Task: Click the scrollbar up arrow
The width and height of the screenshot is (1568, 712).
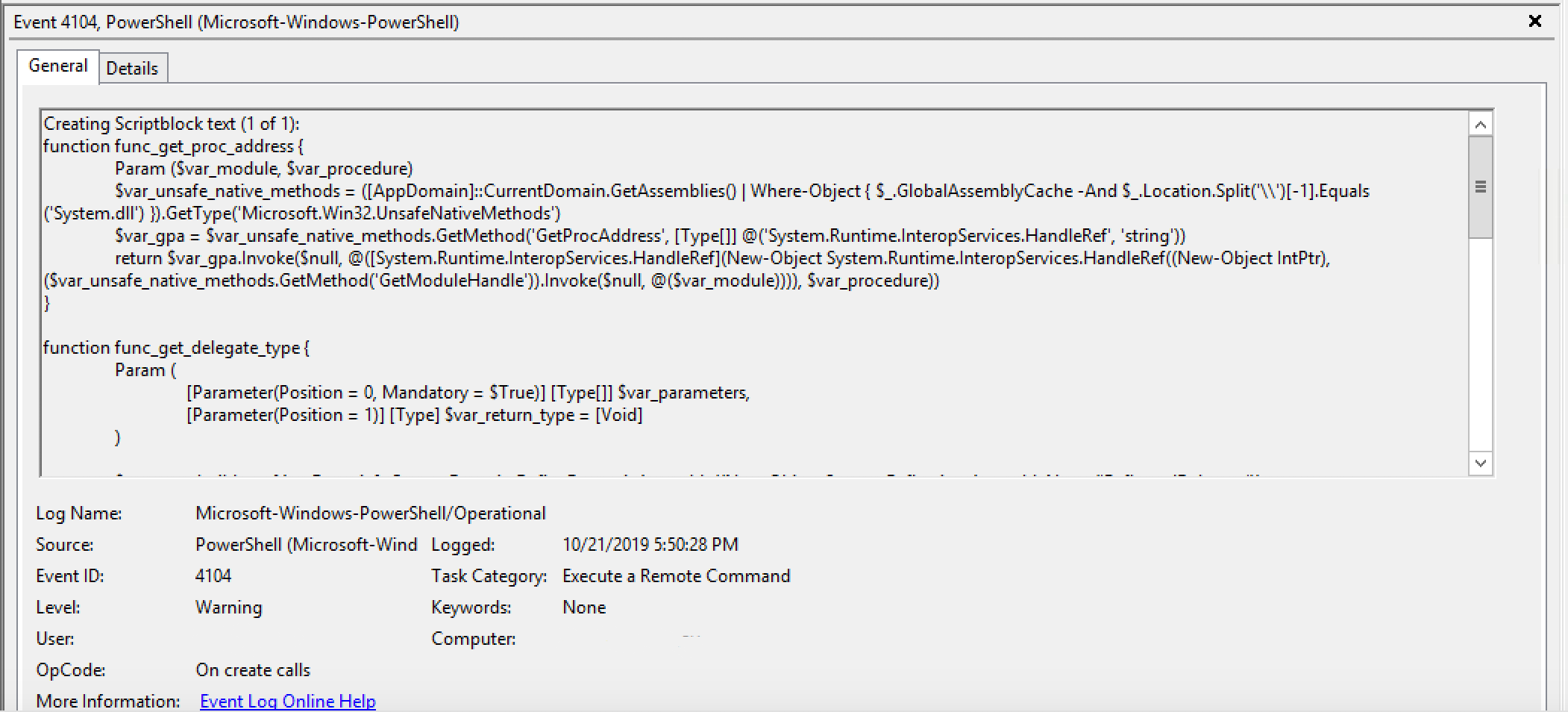Action: click(x=1480, y=124)
